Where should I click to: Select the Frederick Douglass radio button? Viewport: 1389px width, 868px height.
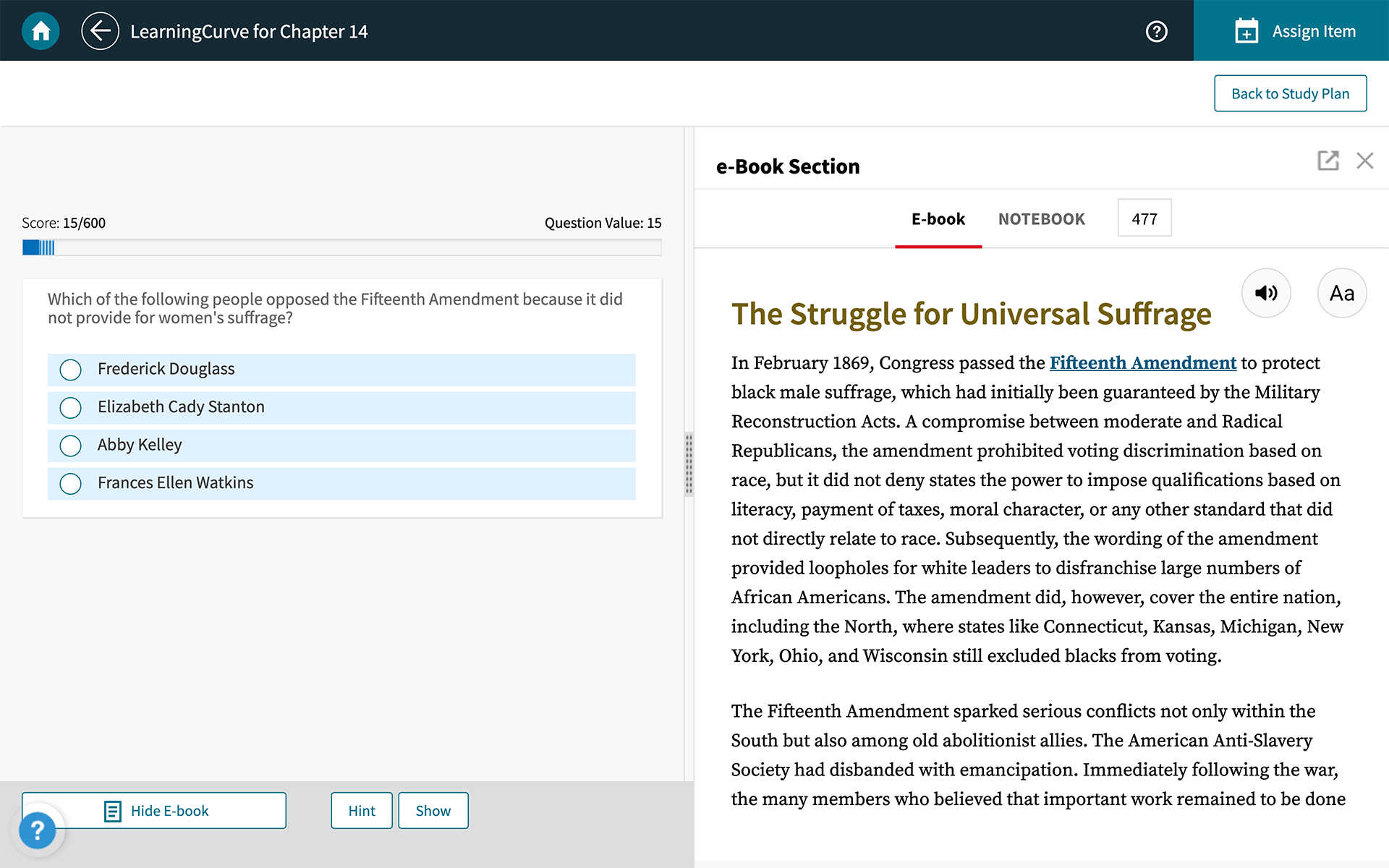tap(70, 368)
